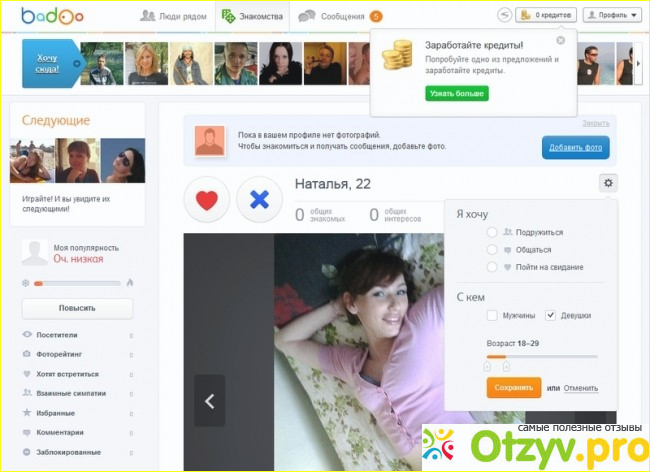Image resolution: width=650 pixels, height=472 pixels.
Task: Click the orange profile placeholder avatar icon
Action: pos(209,140)
